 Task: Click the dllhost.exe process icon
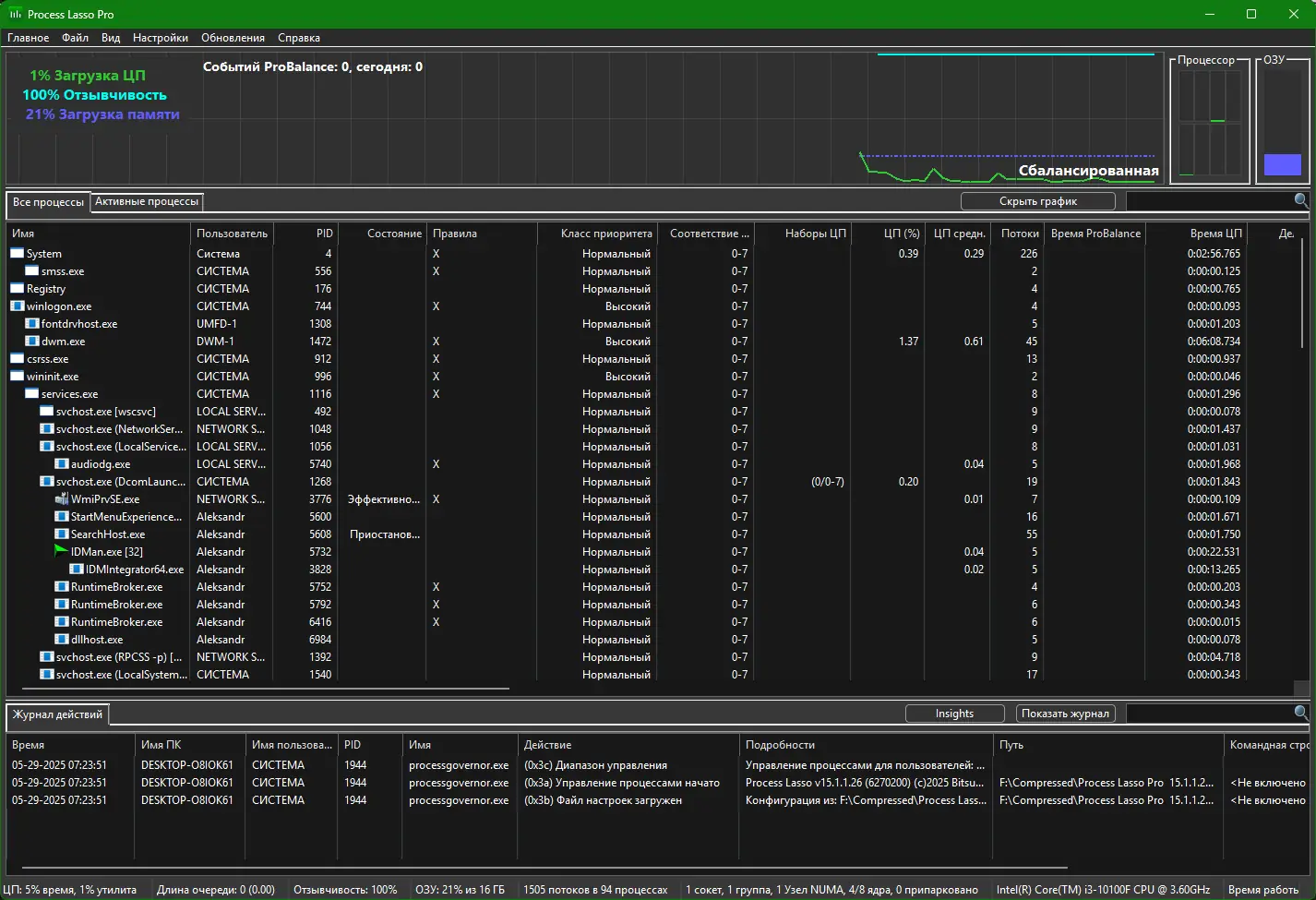pos(62,639)
